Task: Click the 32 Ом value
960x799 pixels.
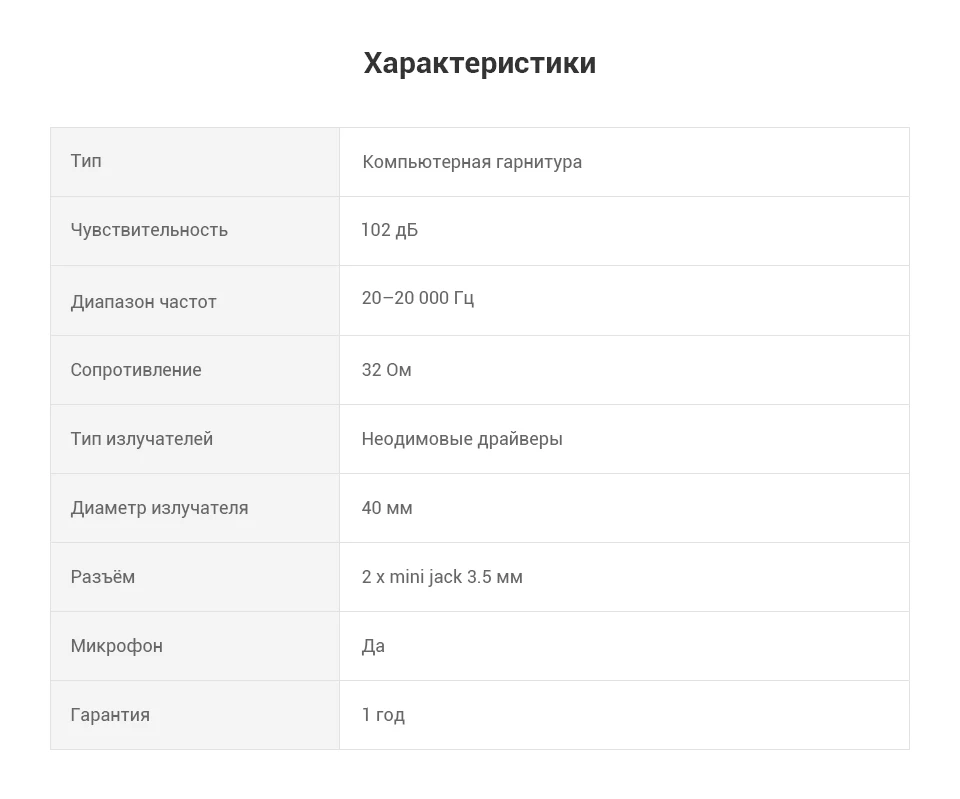Action: pos(386,370)
